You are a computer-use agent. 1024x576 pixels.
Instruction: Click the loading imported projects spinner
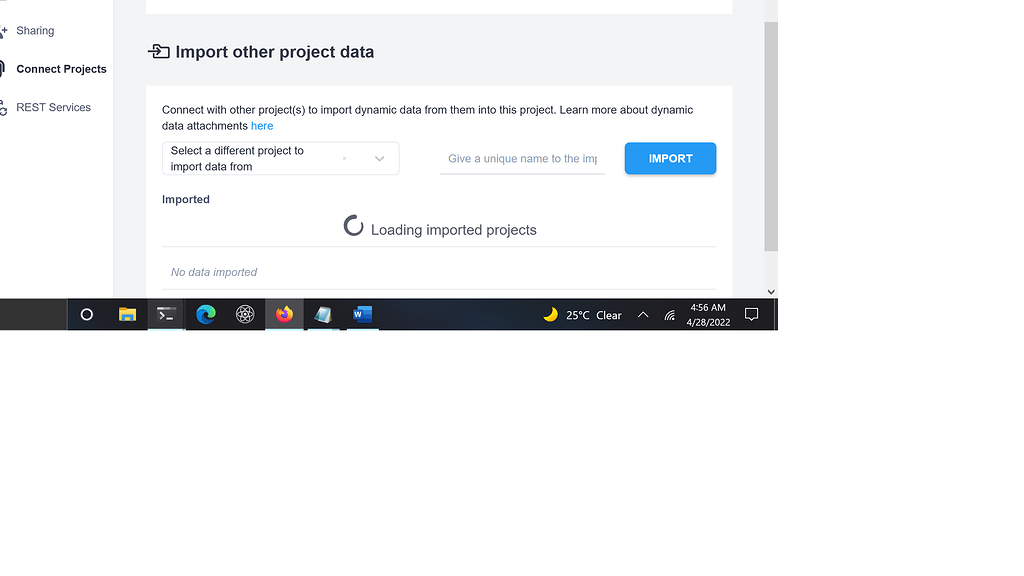[x=353, y=225]
